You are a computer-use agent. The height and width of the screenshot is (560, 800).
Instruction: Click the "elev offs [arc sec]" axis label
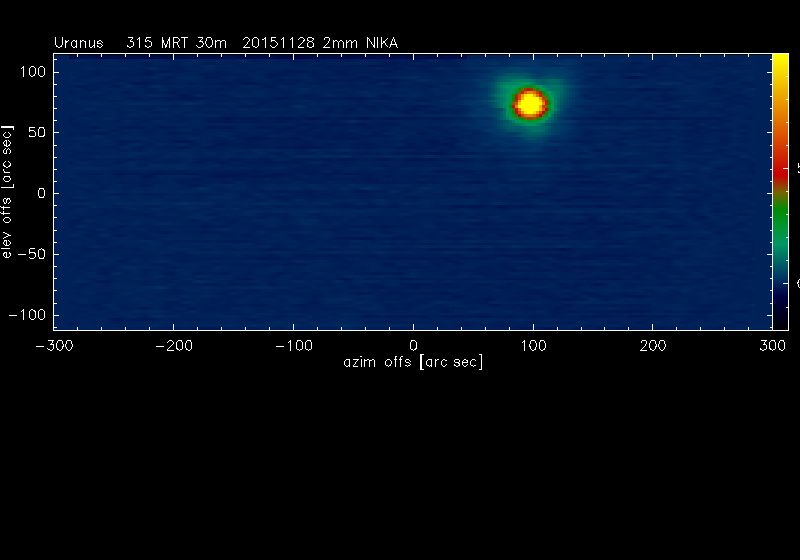point(8,192)
